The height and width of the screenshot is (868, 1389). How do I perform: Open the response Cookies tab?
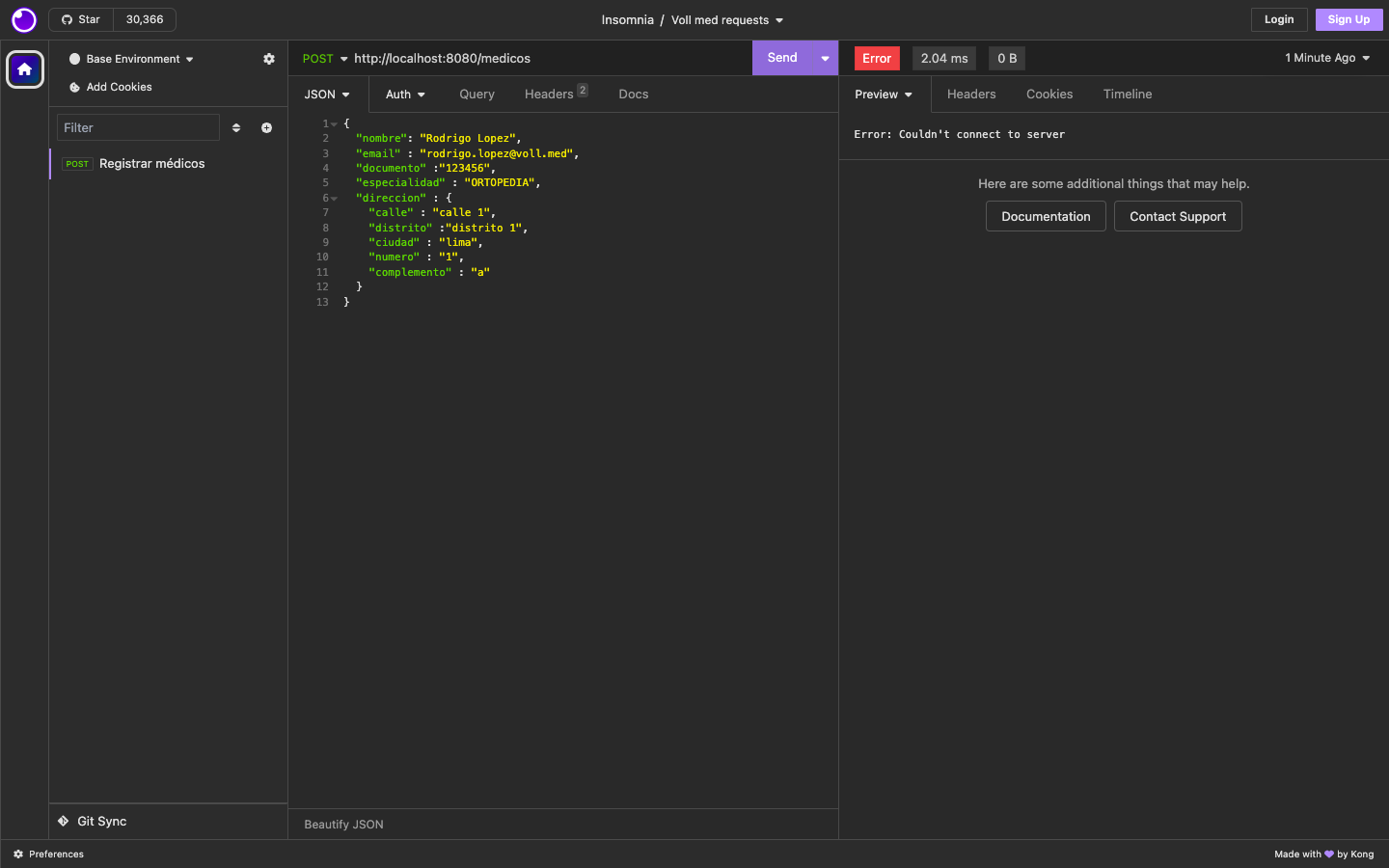1049,95
